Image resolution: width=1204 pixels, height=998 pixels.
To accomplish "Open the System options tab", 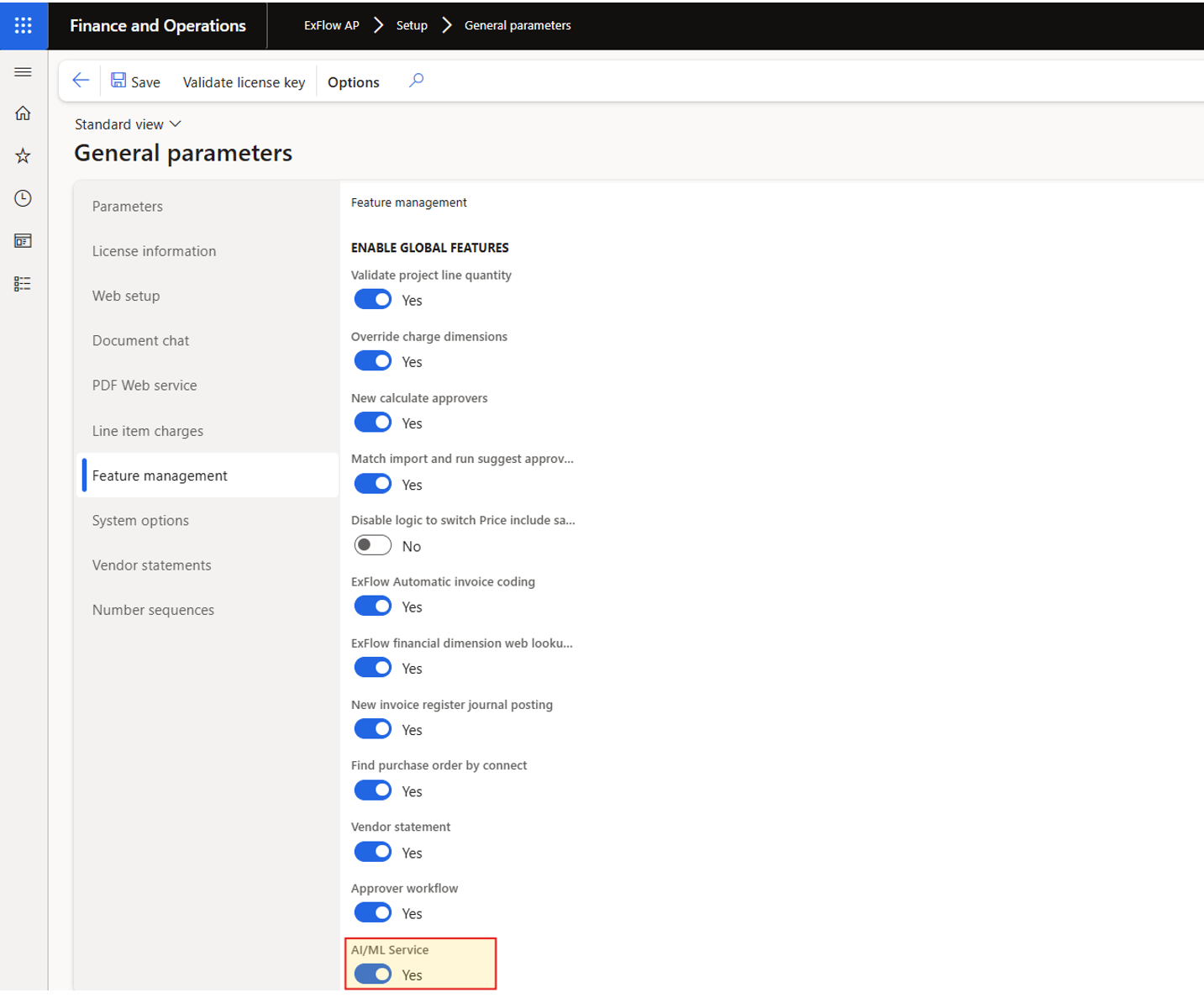I will pos(207,521).
